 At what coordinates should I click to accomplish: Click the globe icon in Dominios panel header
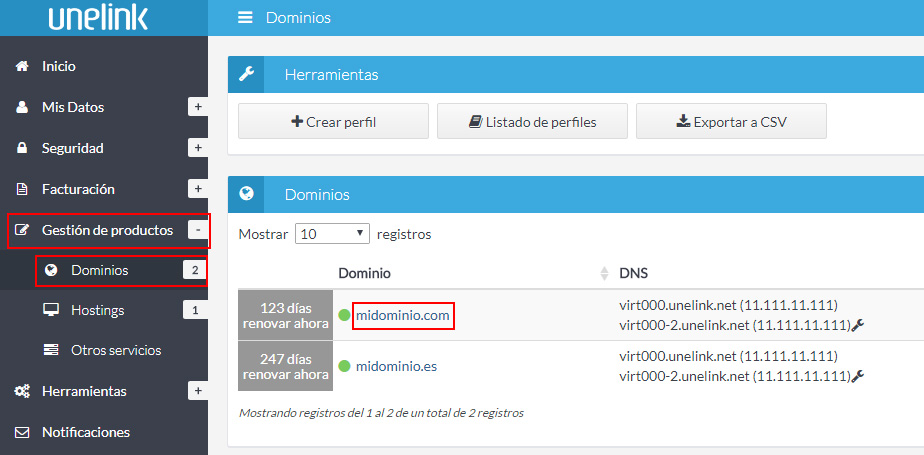(x=246, y=194)
